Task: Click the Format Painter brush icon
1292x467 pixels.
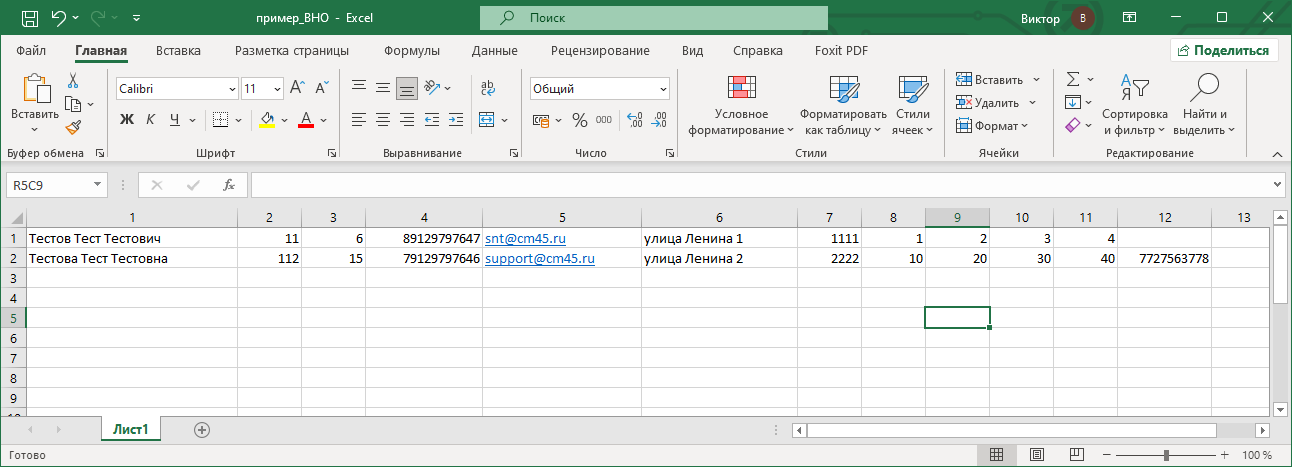Action: [x=73, y=127]
